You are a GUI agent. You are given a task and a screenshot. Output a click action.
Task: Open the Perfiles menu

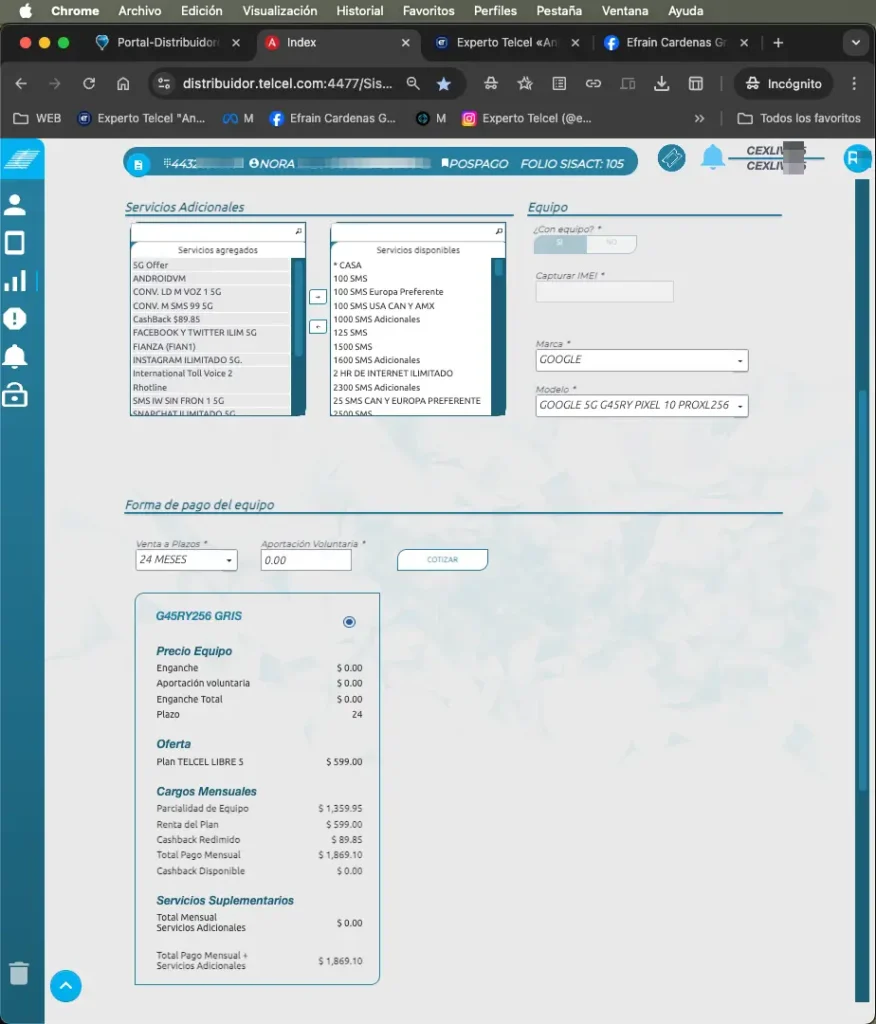[x=495, y=11]
